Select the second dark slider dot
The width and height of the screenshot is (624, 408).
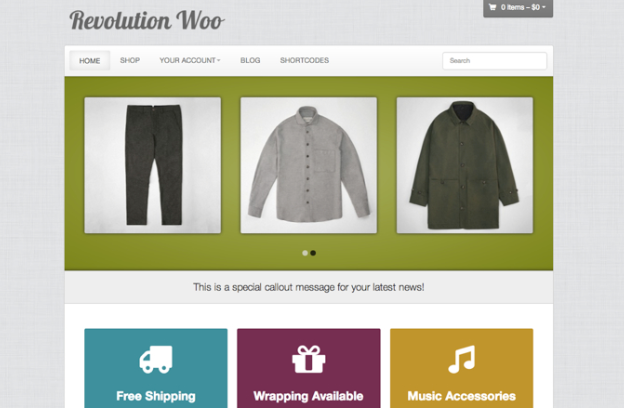(313, 253)
